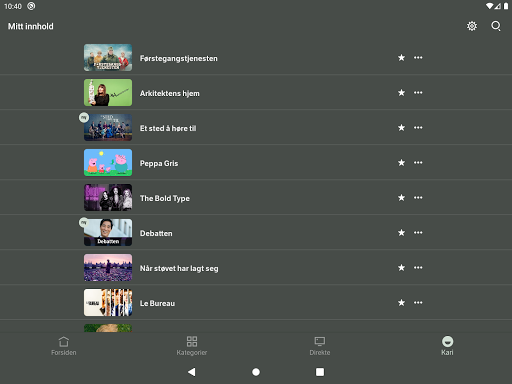512x384 pixels.
Task: Open the three-dot menu for The Bold Type
Action: point(418,198)
